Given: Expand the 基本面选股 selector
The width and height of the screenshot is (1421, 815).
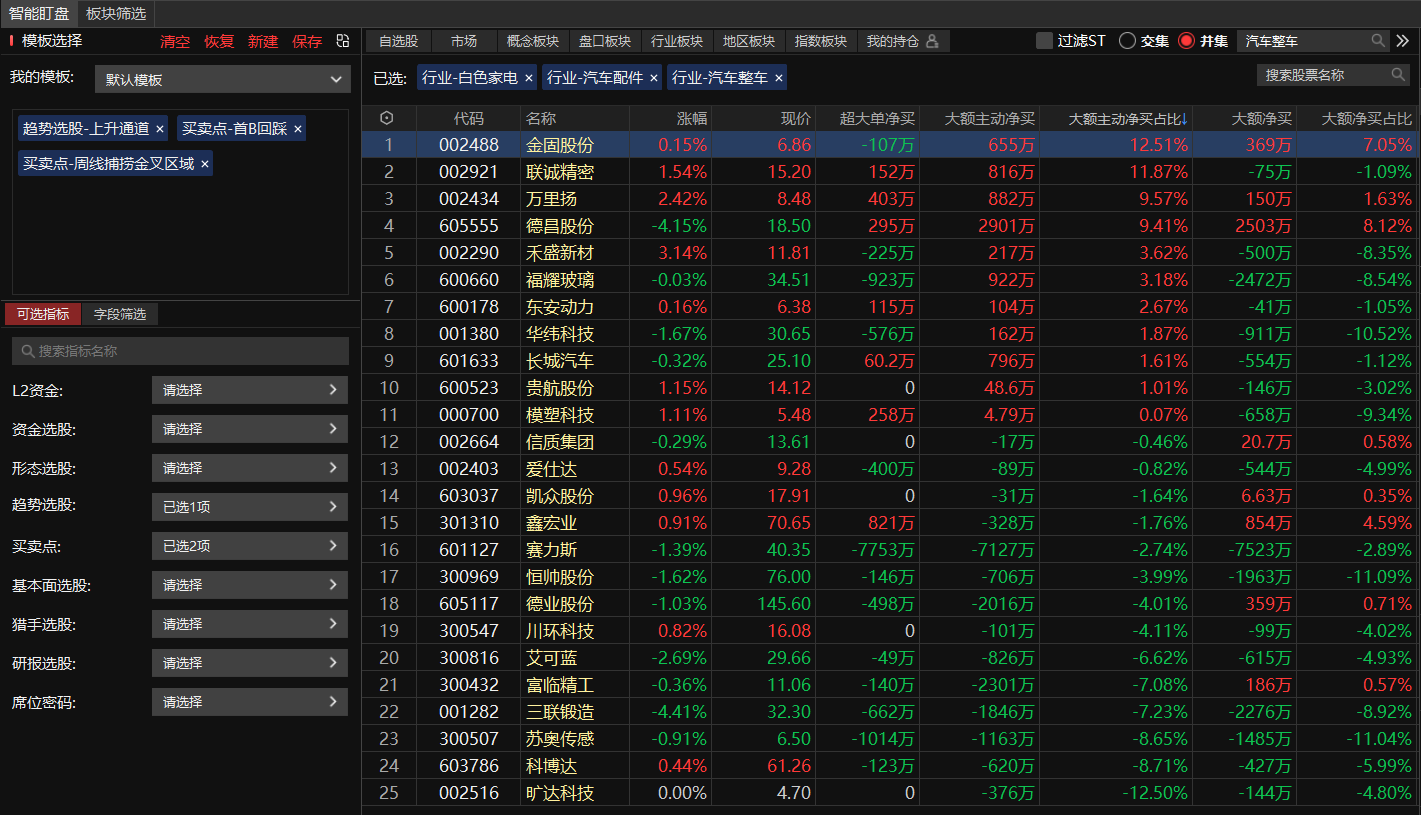Looking at the screenshot, I should point(250,585).
